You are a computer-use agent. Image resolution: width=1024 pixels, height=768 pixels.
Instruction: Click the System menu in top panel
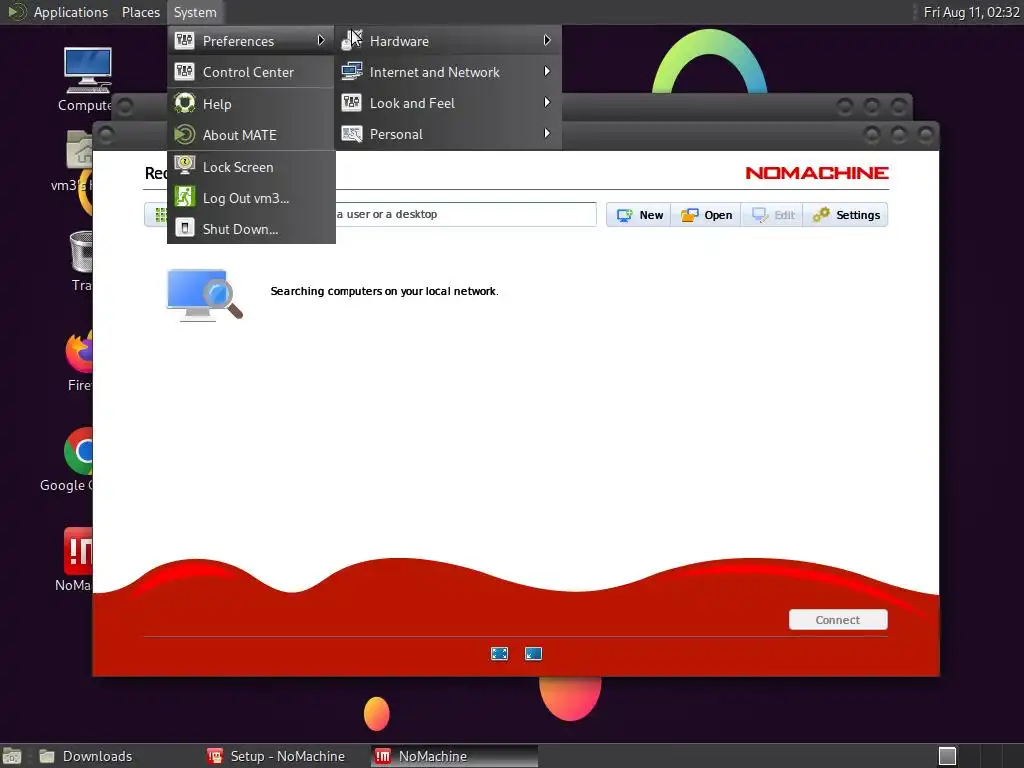[195, 12]
